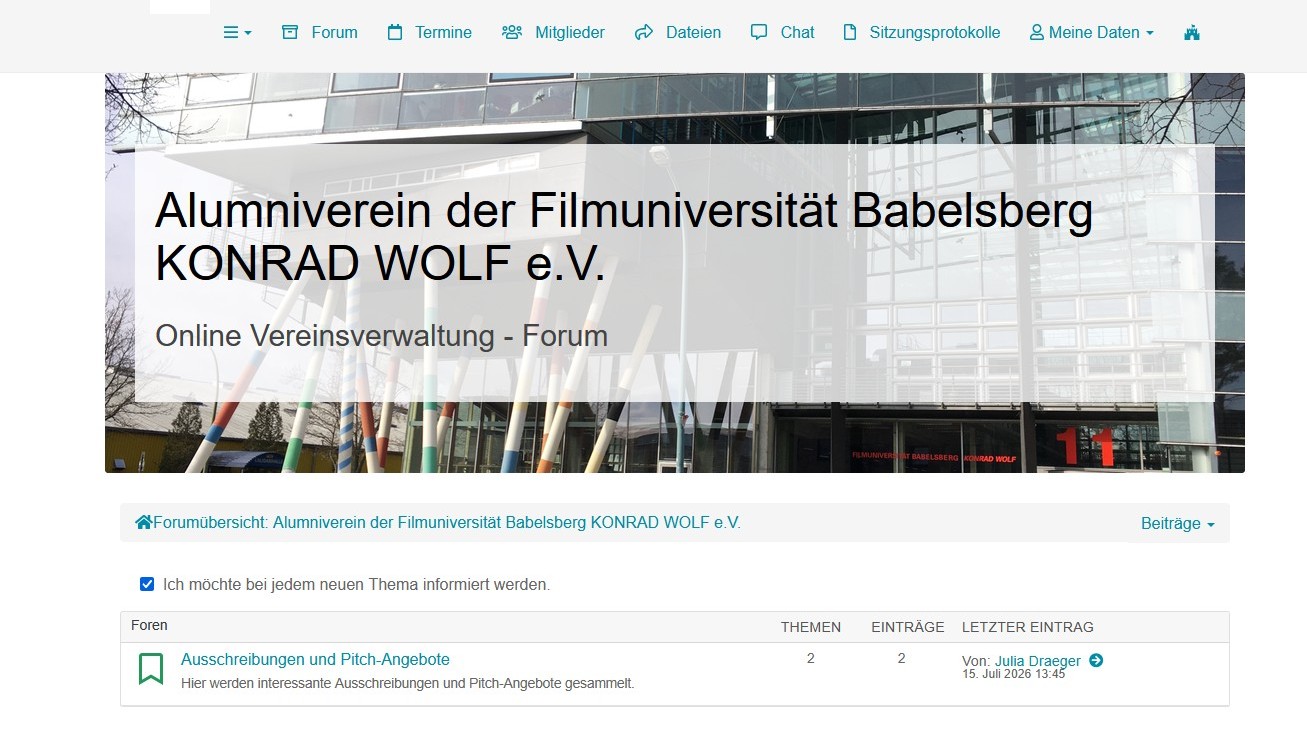This screenshot has width=1307, height=735.
Task: Open Sitzungsprotokolle from the navbar
Action: click(x=935, y=32)
